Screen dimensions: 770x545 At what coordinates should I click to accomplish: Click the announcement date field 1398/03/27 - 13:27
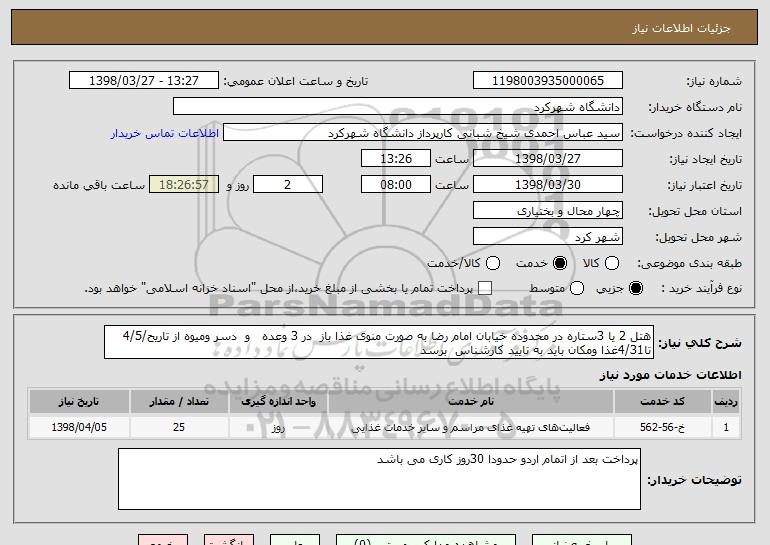144,81
